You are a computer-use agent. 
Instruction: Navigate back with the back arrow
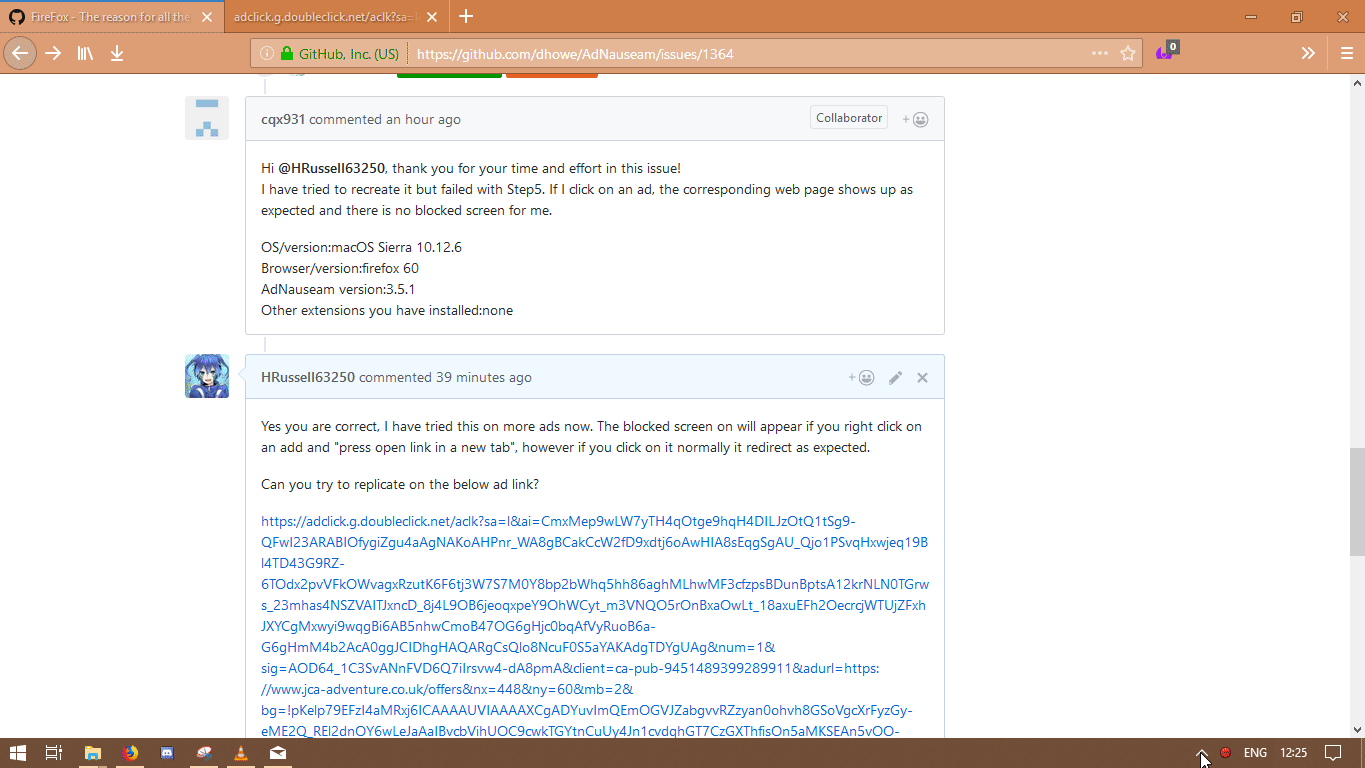coord(20,53)
